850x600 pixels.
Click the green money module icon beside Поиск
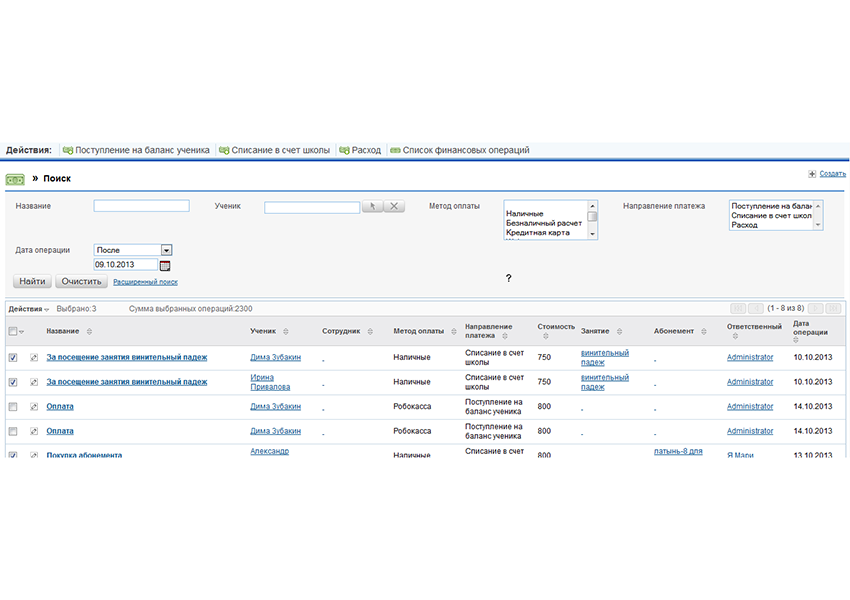coord(15,179)
